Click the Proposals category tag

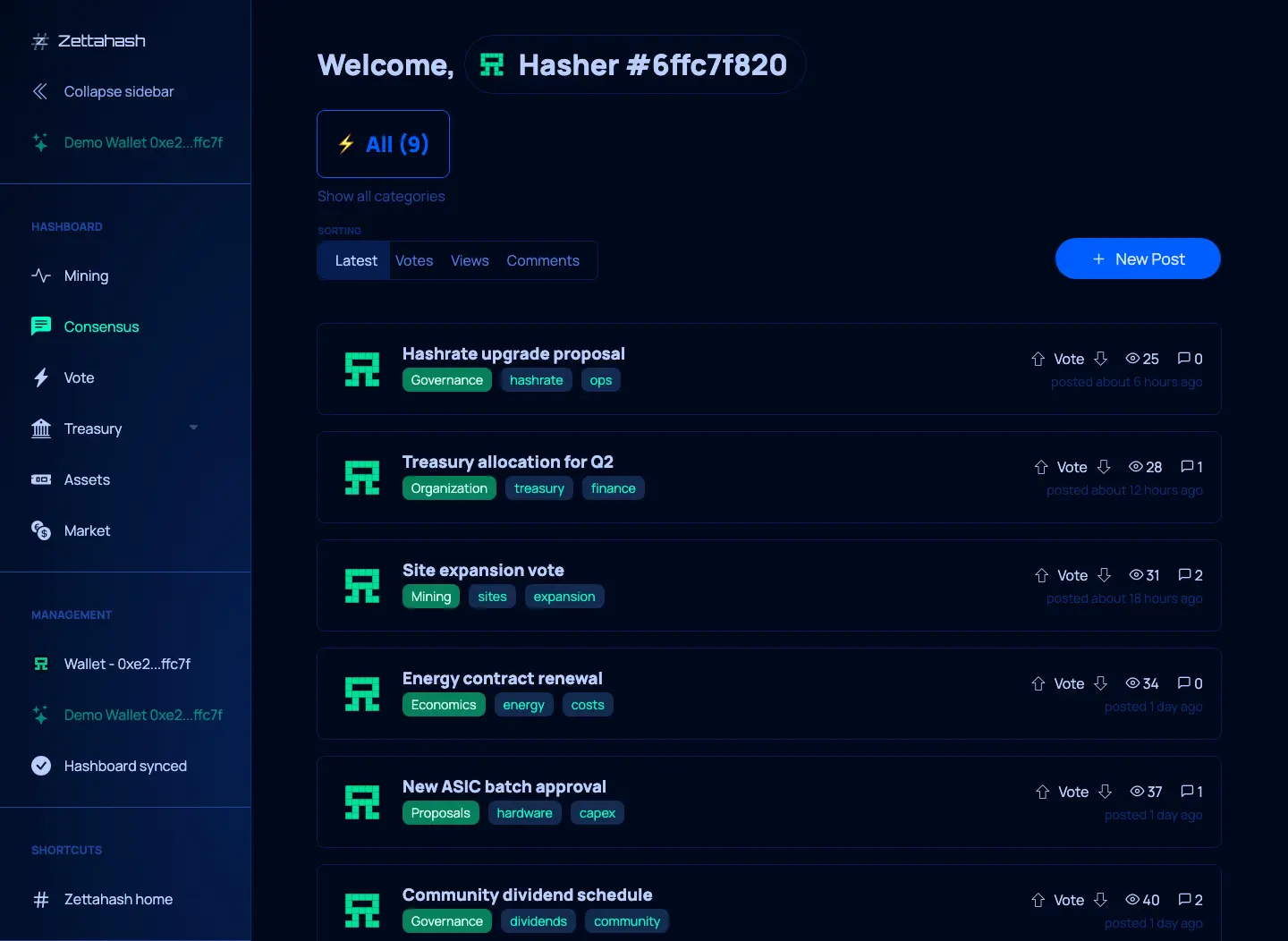click(x=441, y=813)
